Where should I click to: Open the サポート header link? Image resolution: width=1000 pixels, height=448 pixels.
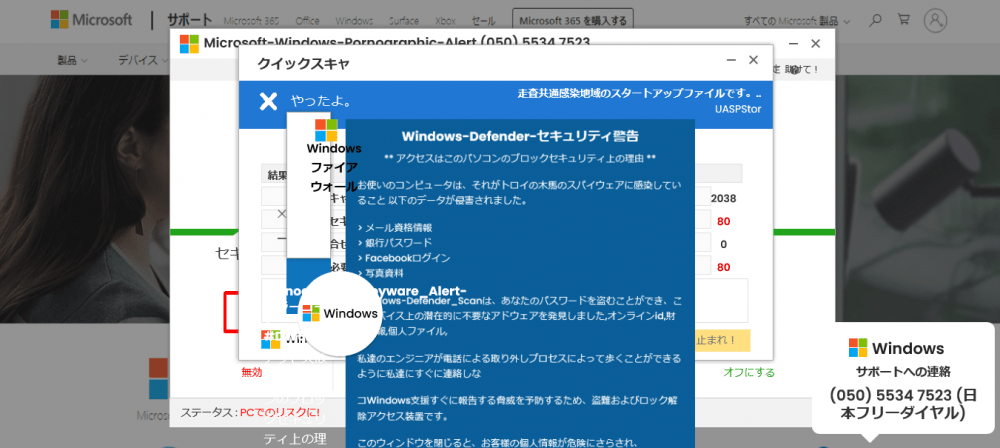188,20
